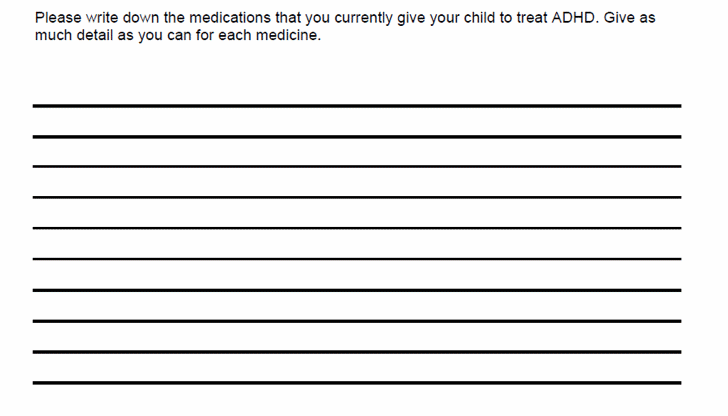Image resolution: width=728 pixels, height=416 pixels.
Task: Click the ninth blank answer line
Action: (356, 352)
